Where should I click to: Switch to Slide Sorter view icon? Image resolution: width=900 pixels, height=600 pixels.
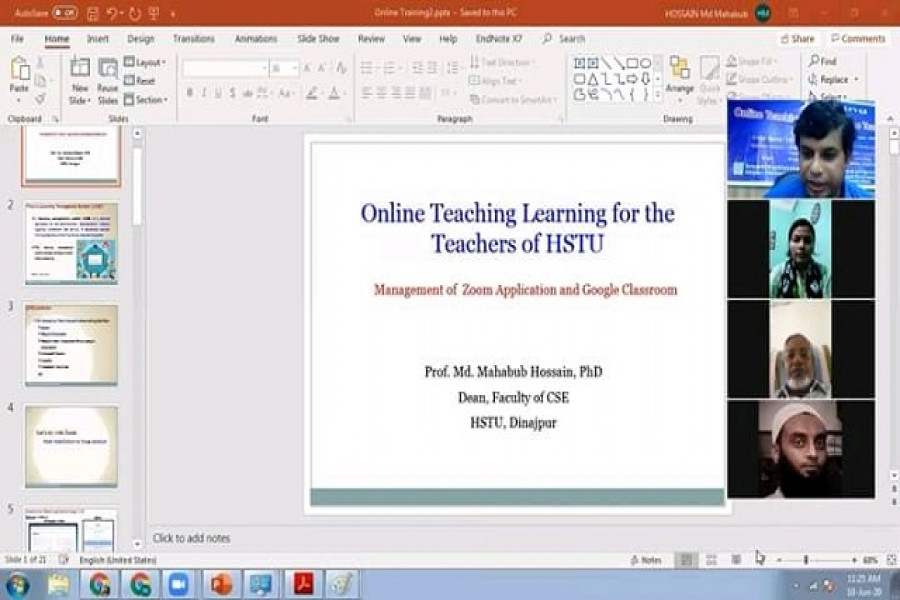pos(711,560)
